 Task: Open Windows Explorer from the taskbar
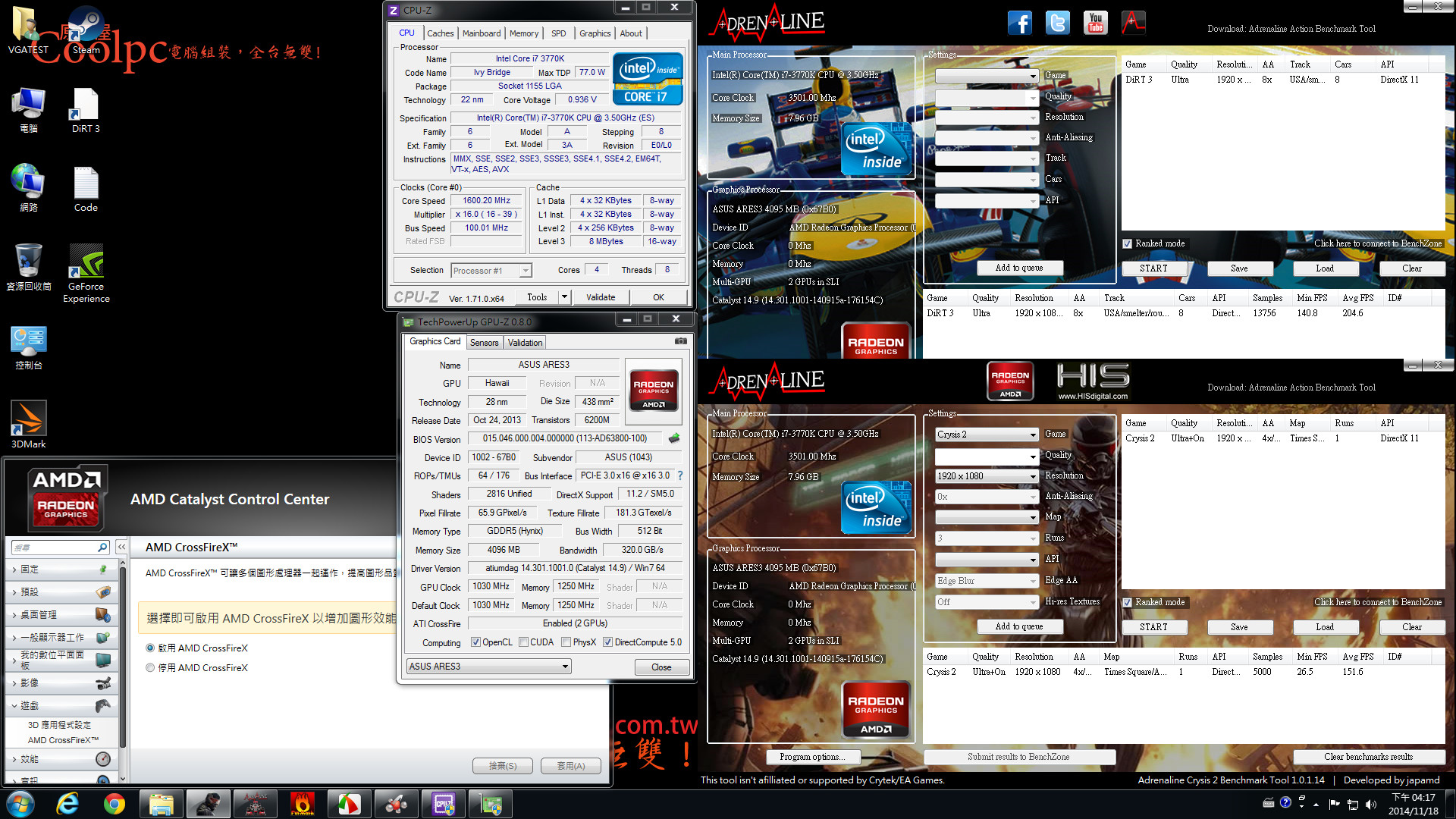(x=162, y=804)
